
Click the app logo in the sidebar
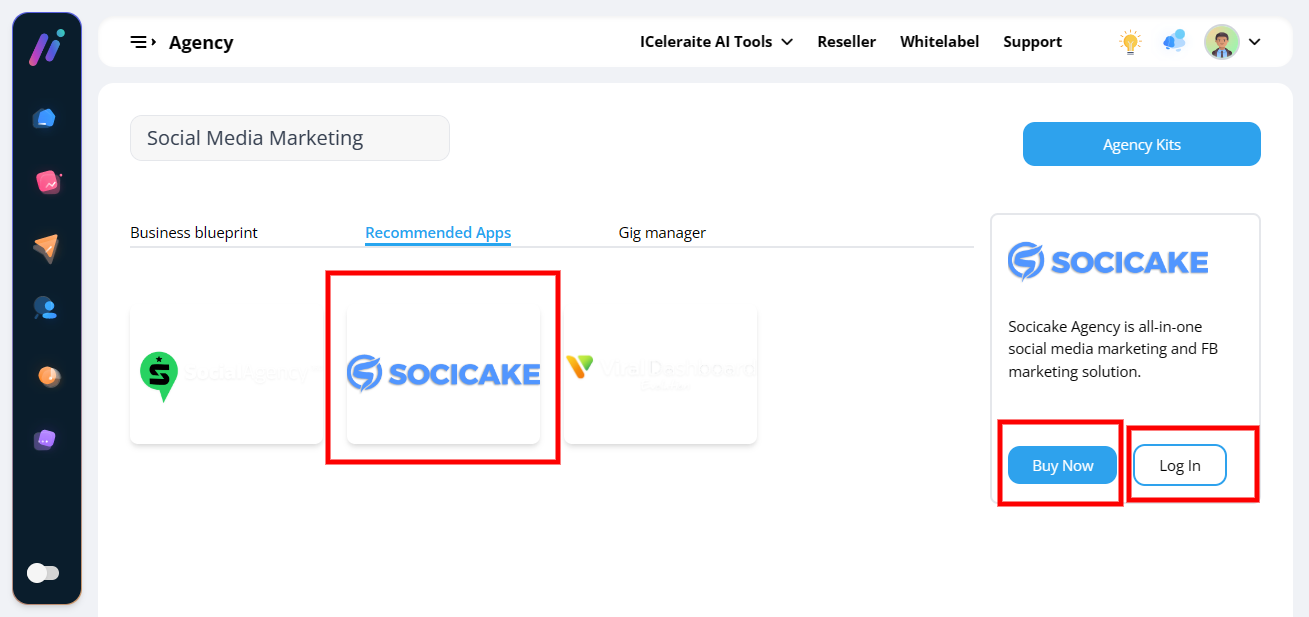(46, 48)
